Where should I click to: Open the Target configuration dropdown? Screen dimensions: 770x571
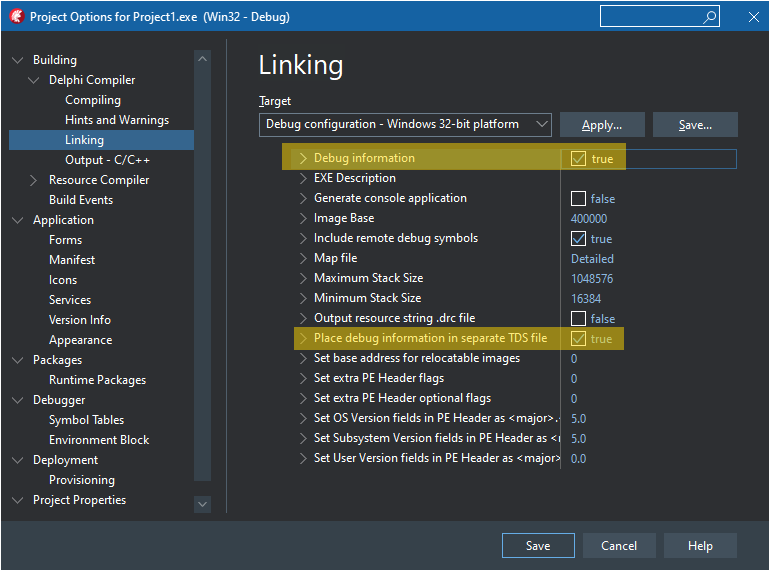[541, 125]
